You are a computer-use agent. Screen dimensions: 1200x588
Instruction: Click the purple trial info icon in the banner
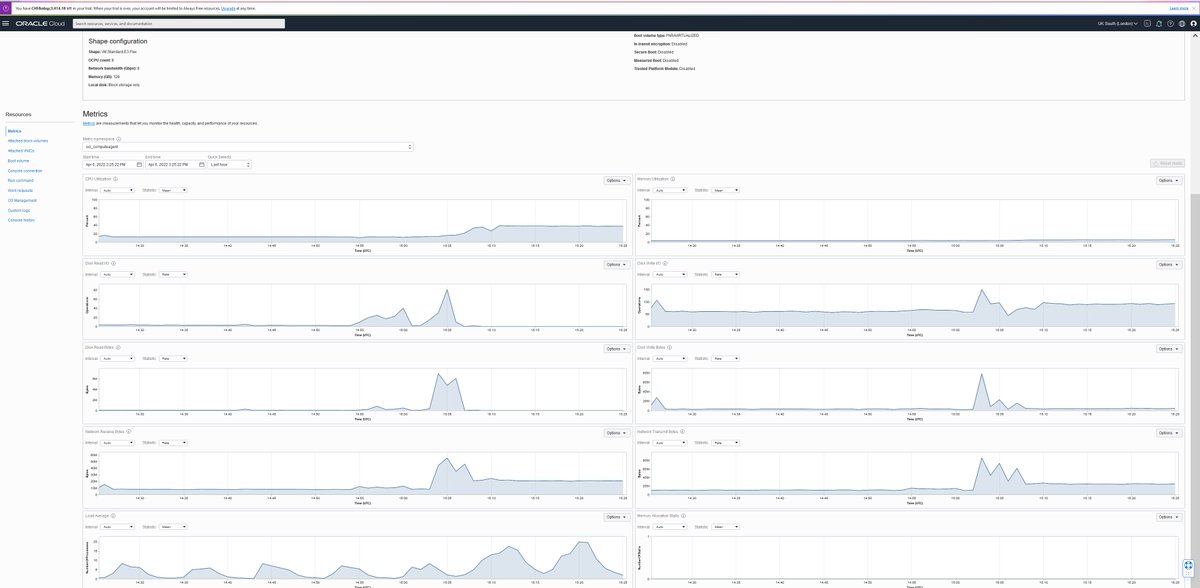[6, 8]
